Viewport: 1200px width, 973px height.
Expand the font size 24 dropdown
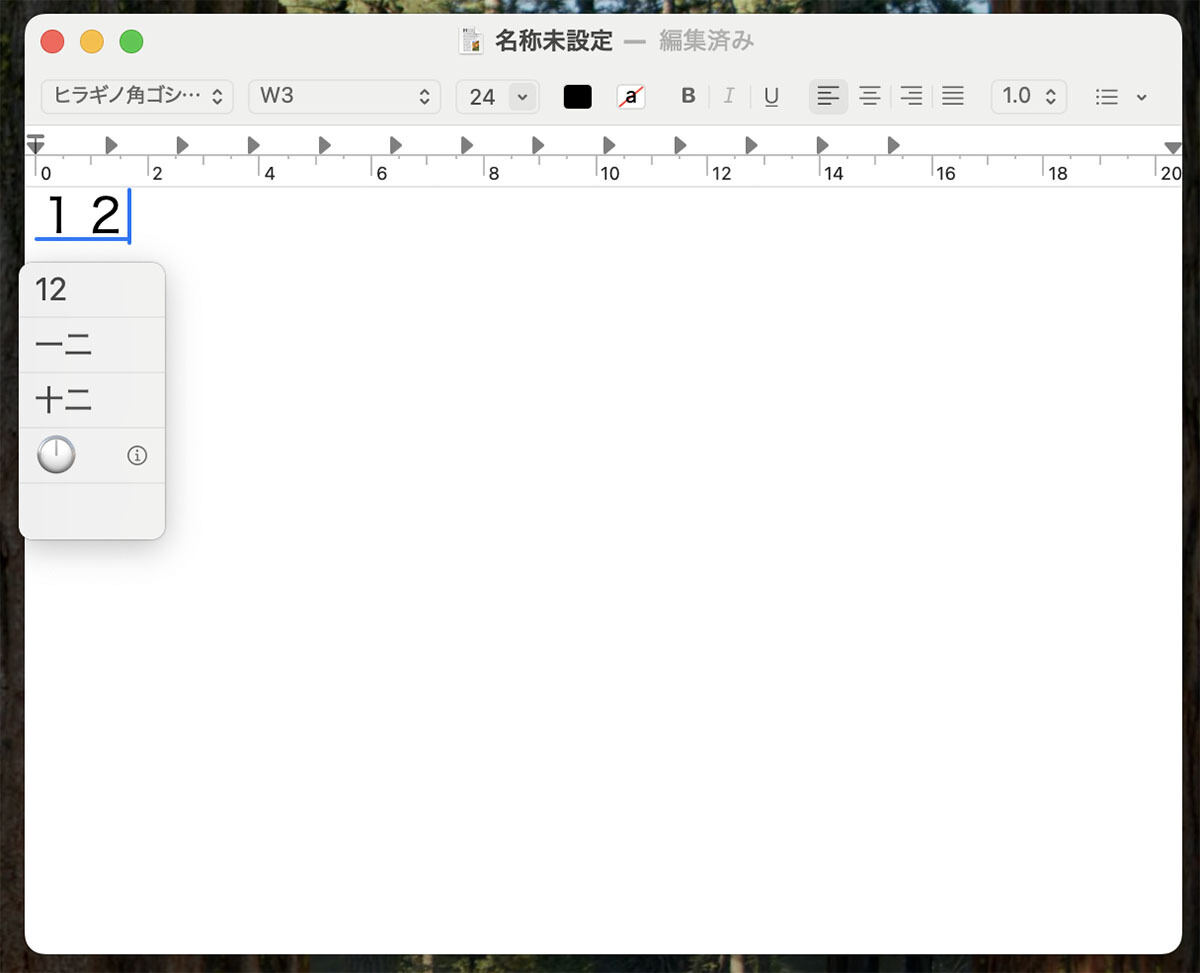[522, 96]
